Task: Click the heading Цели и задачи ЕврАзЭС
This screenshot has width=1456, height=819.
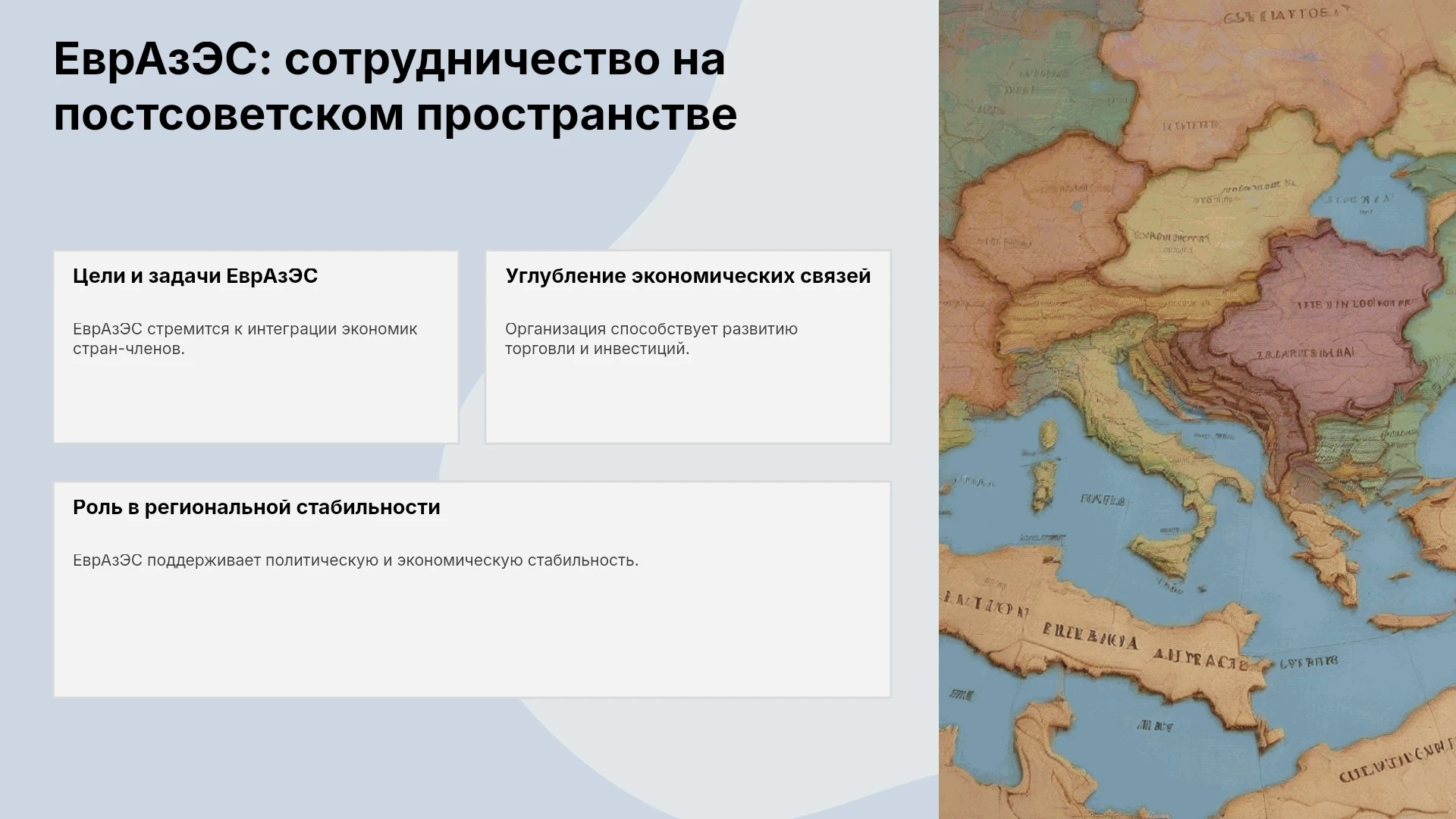Action: point(195,276)
